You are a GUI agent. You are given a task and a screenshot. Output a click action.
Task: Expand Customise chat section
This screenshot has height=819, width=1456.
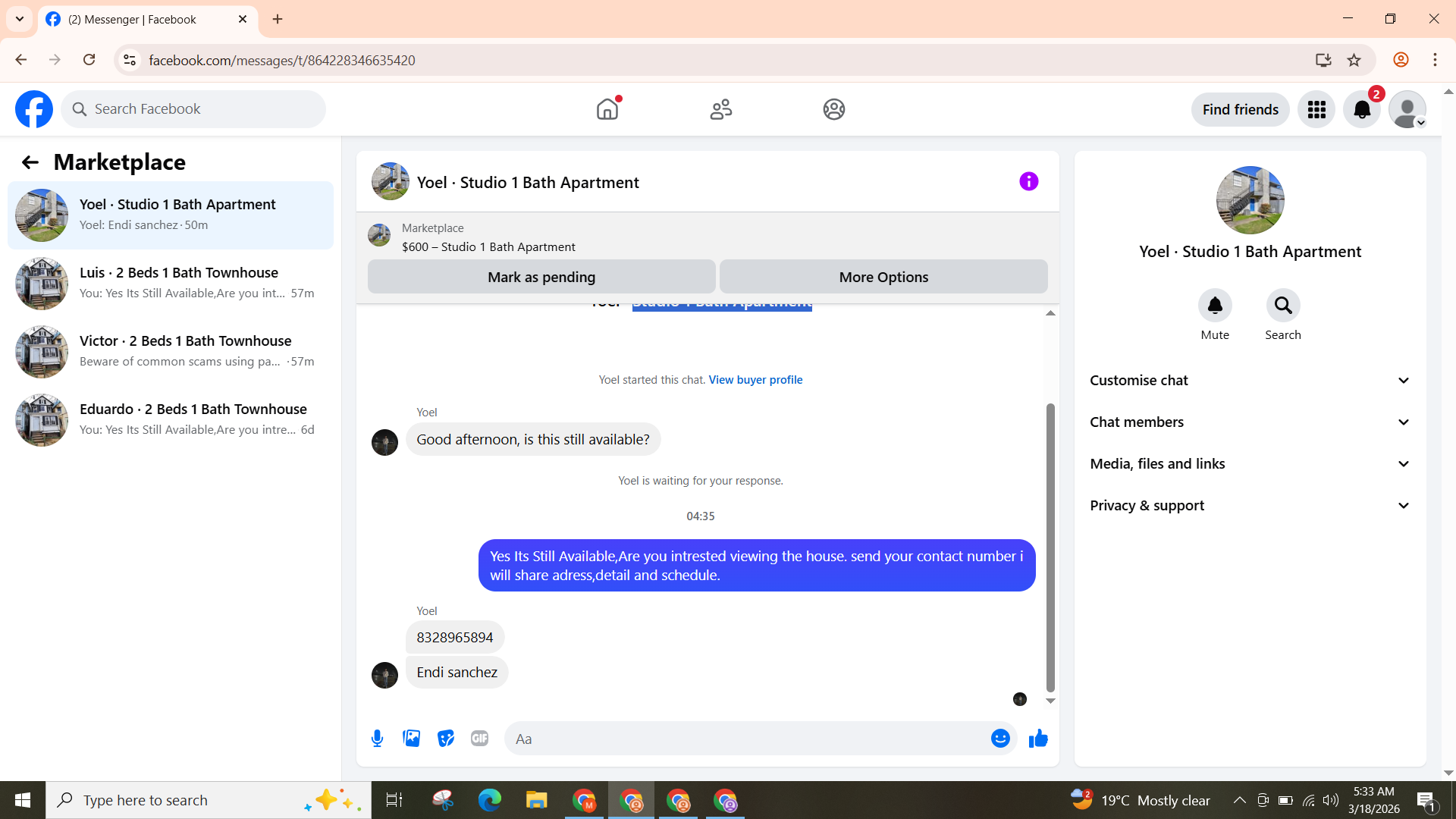coord(1250,381)
